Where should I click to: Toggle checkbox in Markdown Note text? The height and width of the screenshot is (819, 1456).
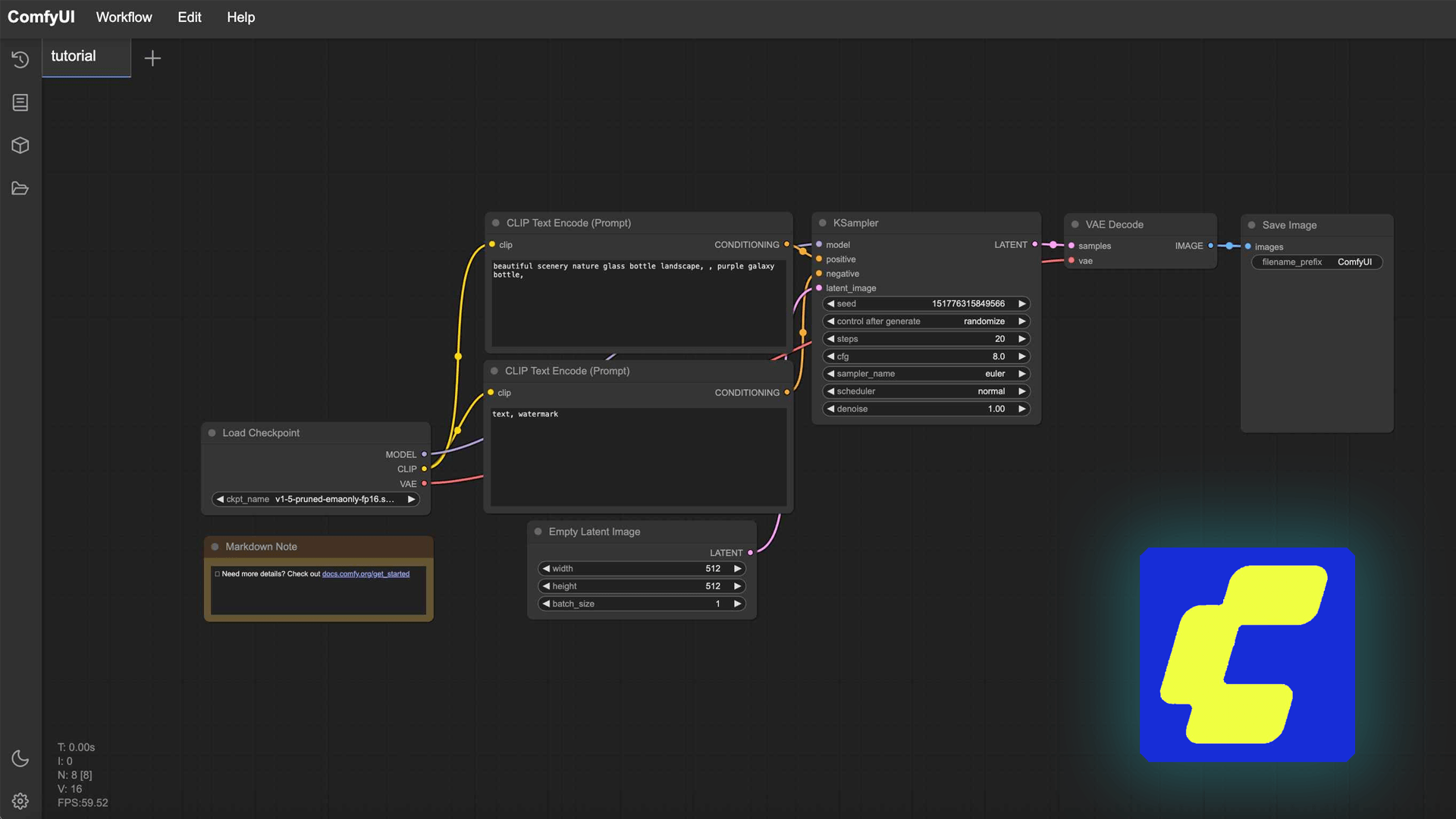pos(218,574)
